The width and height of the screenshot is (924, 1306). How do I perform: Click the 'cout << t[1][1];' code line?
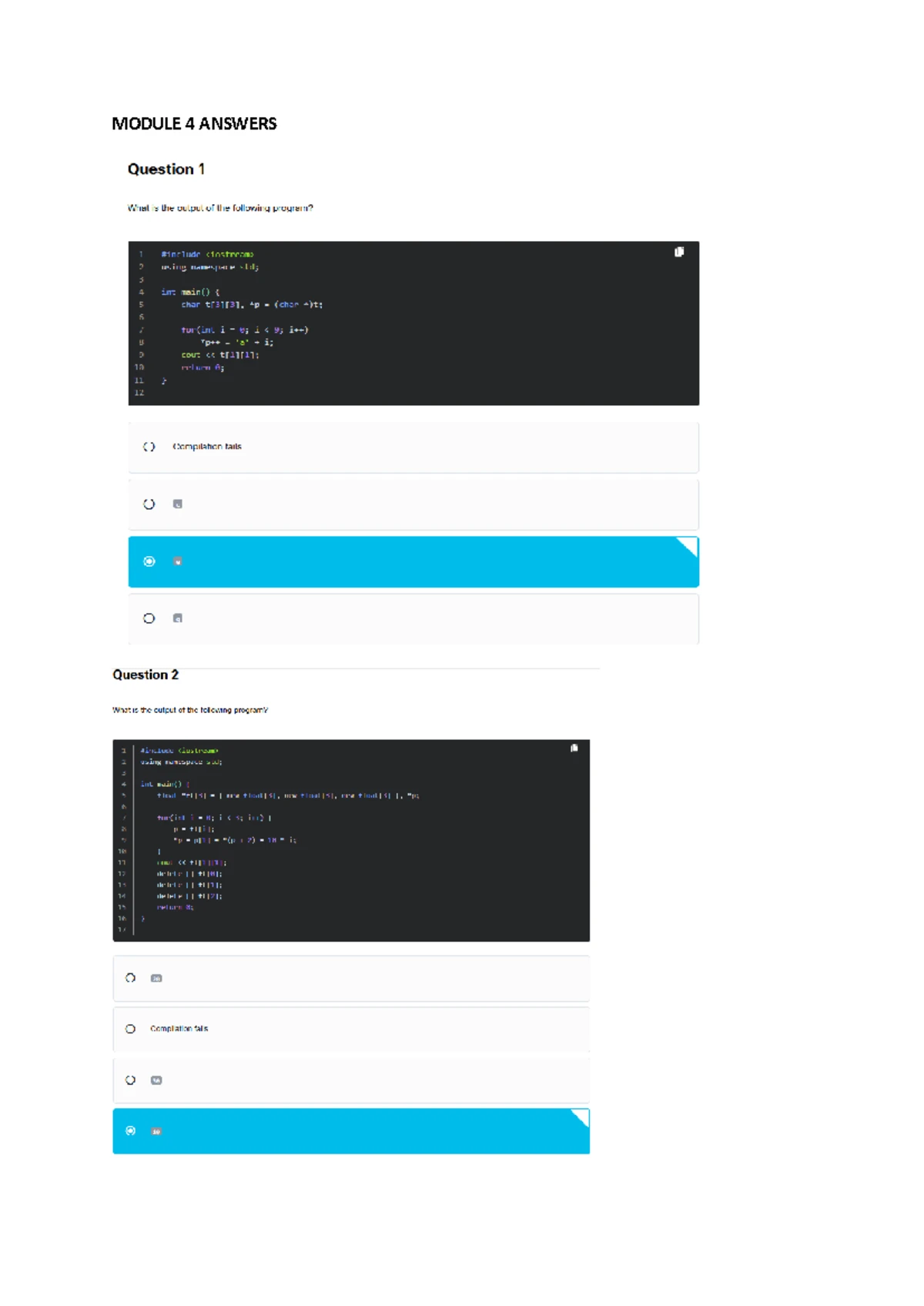click(220, 355)
